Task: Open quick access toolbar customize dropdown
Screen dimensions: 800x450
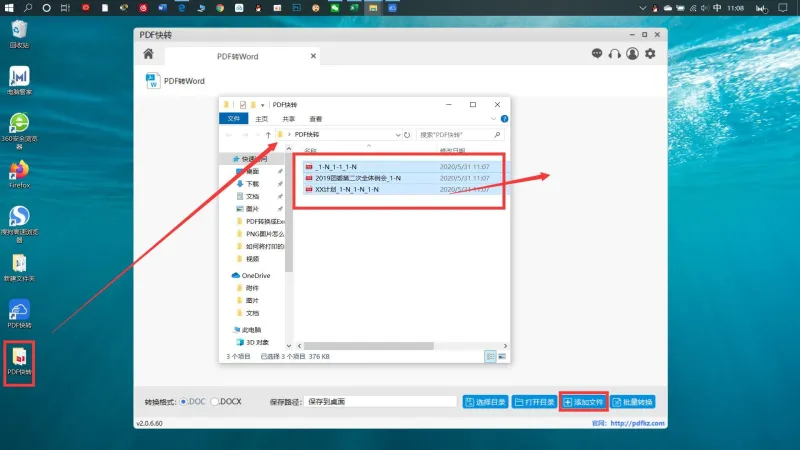Action: pyautogui.click(x=263, y=105)
